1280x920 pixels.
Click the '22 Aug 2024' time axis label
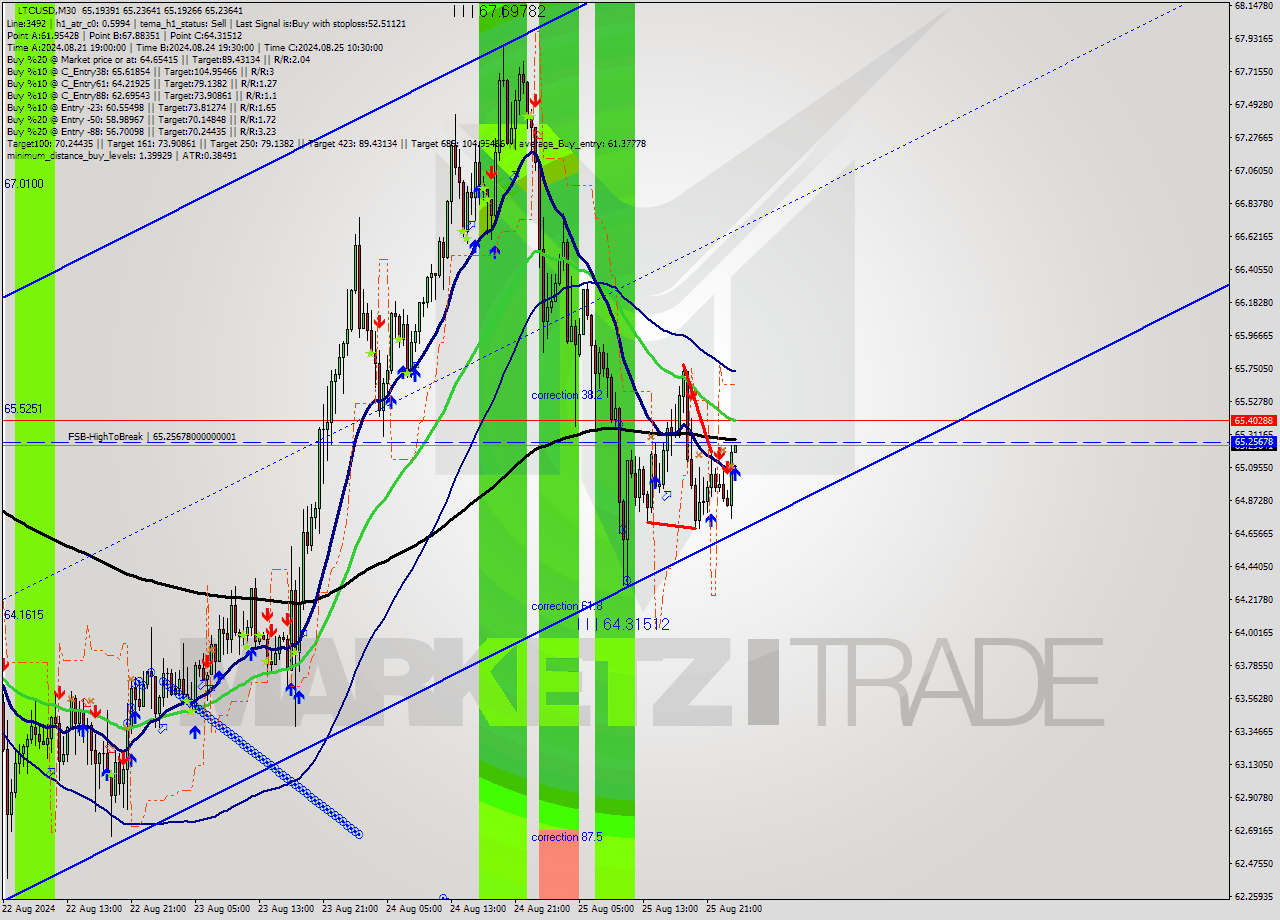click(29, 909)
